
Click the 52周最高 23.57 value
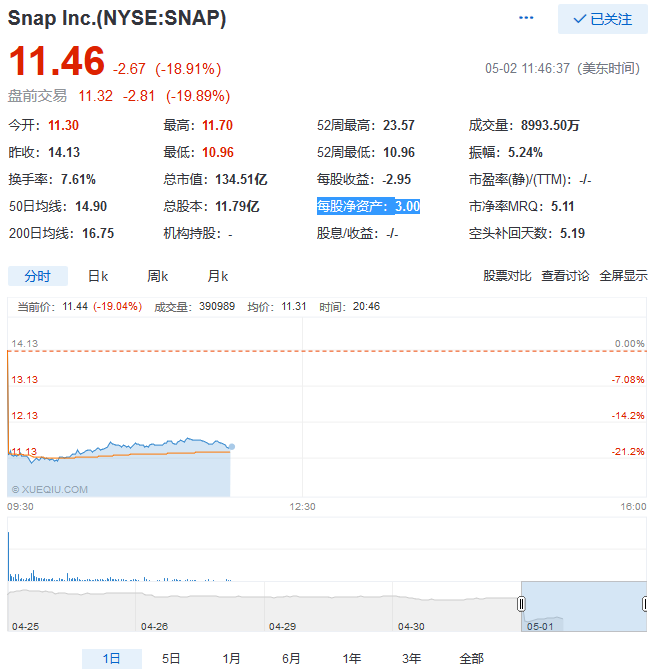click(399, 125)
